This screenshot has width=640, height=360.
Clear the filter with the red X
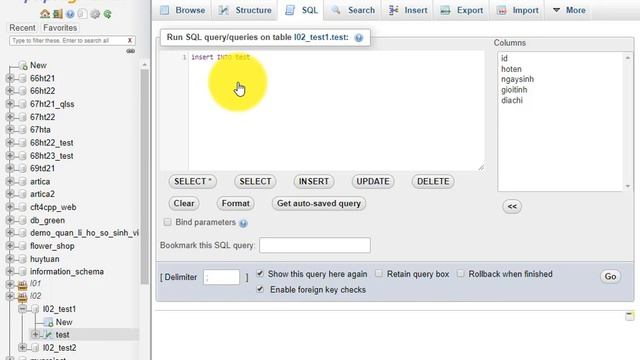[x=130, y=40]
